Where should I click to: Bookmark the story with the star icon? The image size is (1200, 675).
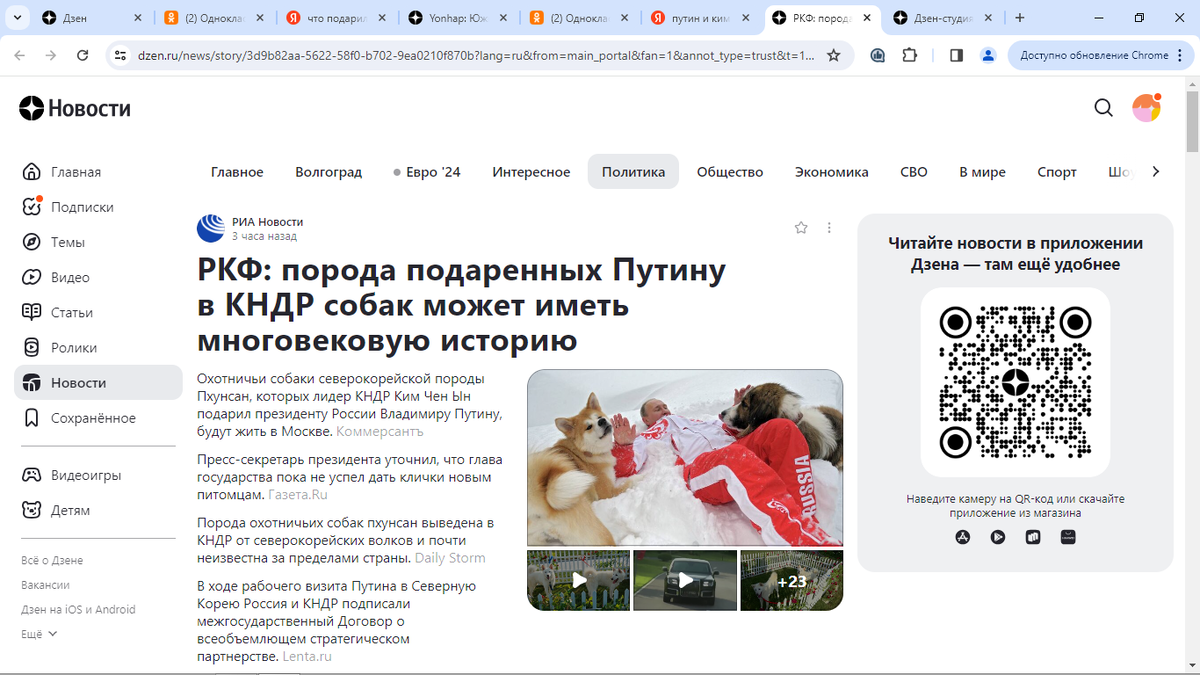[801, 228]
